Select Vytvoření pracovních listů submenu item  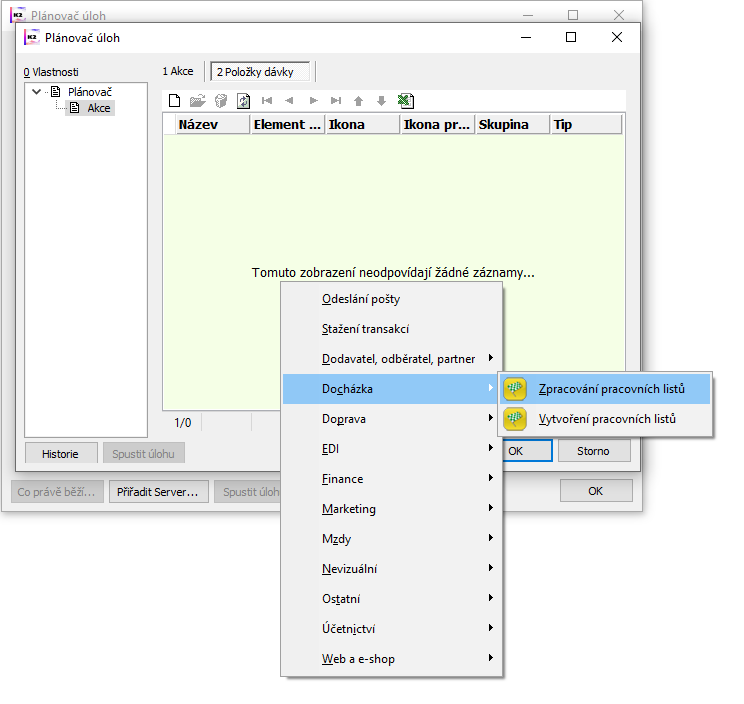point(605,419)
